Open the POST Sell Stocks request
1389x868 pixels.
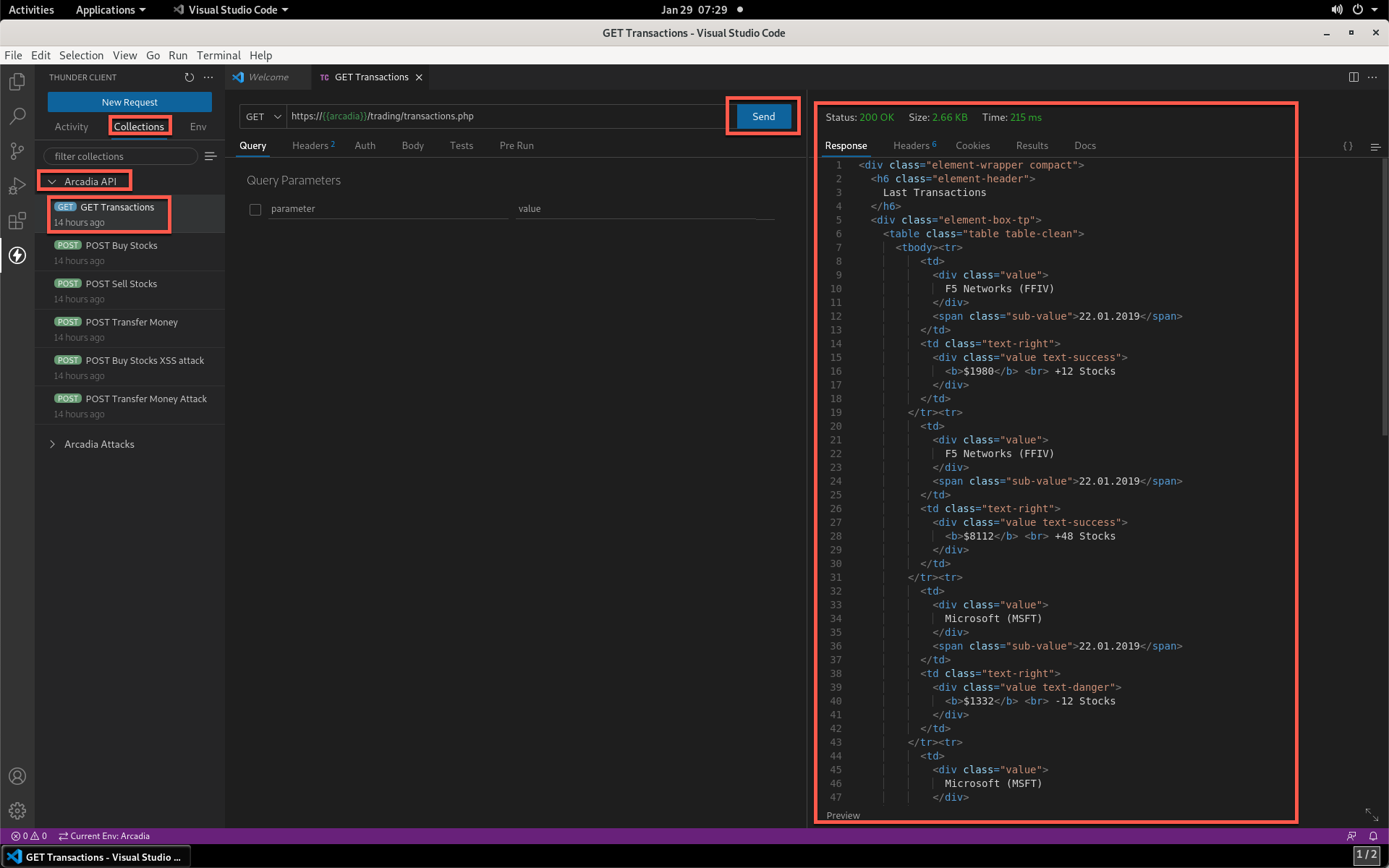coord(130,291)
